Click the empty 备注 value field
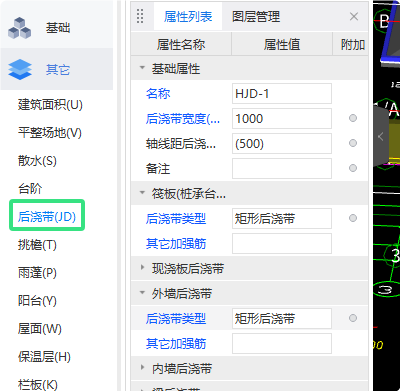The height and width of the screenshot is (391, 400). [282, 168]
